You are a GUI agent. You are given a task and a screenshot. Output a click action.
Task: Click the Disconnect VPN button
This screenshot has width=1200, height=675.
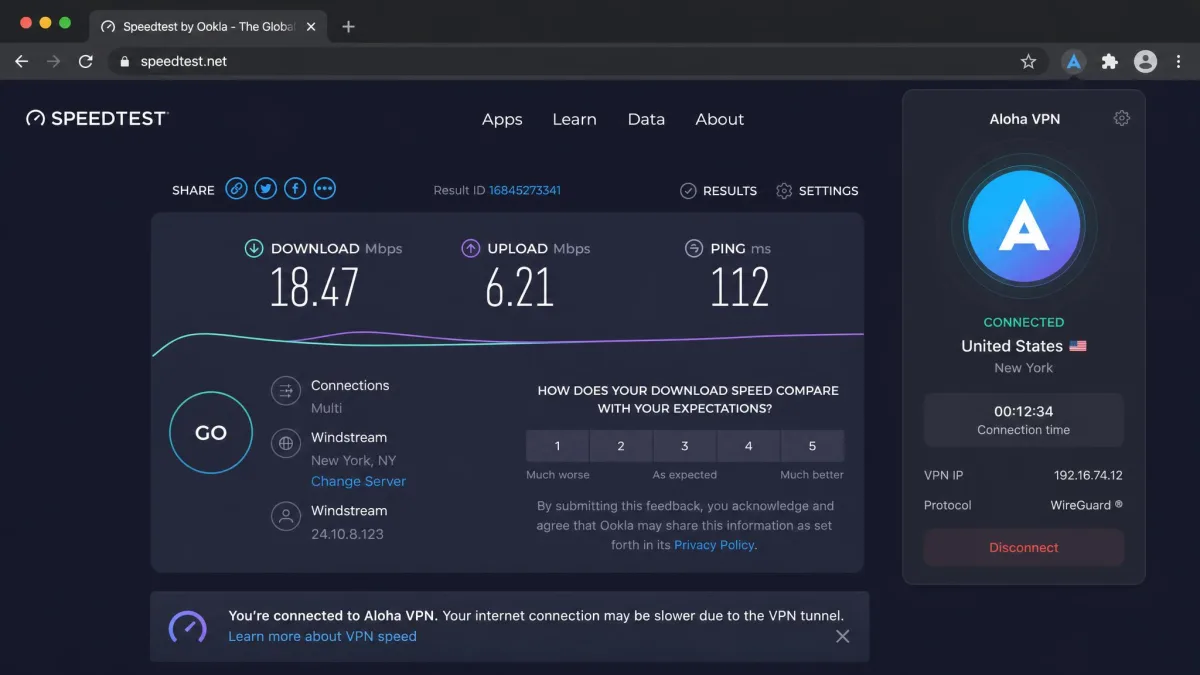click(x=1024, y=548)
